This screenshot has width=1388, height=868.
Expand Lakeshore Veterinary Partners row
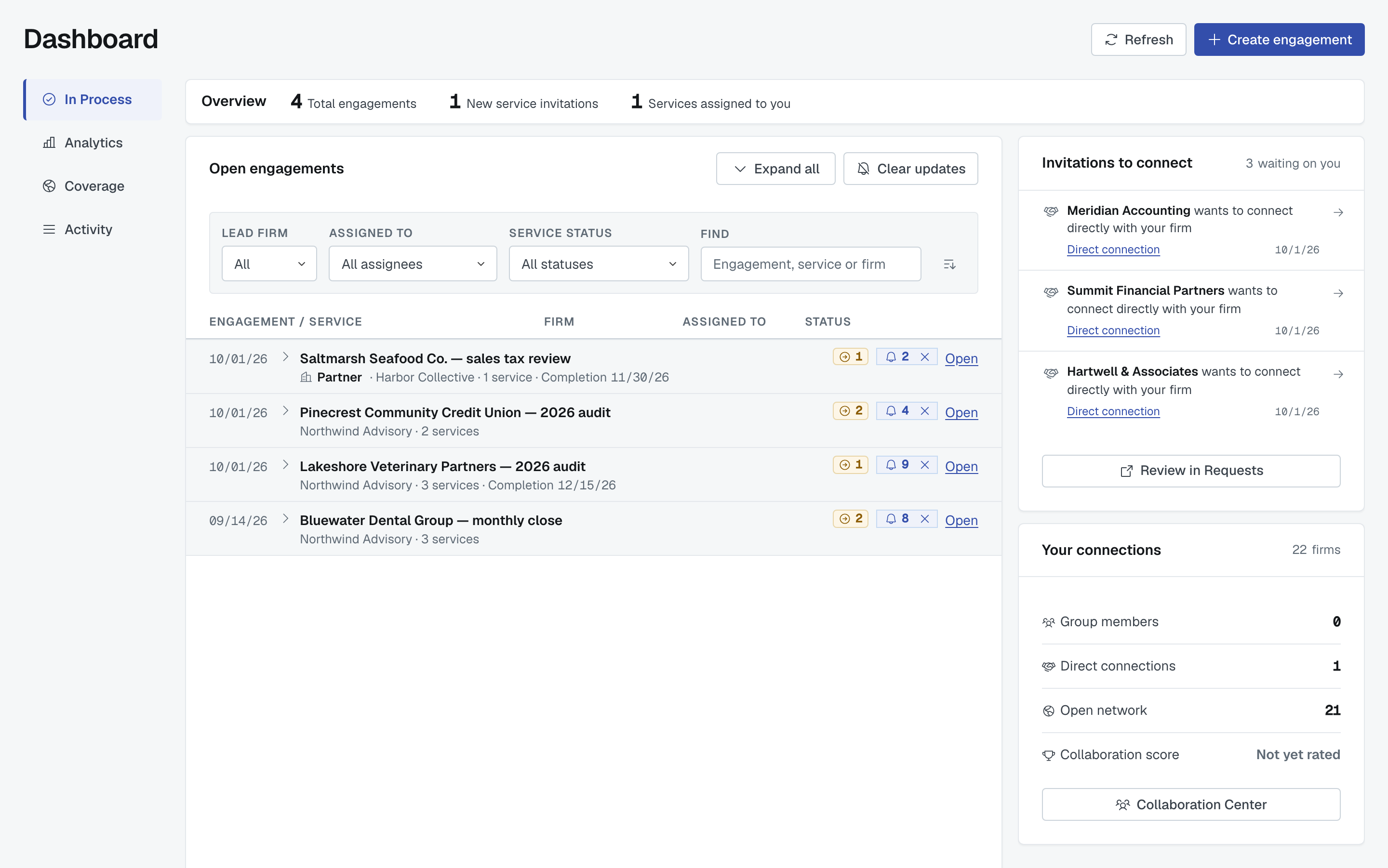285,465
